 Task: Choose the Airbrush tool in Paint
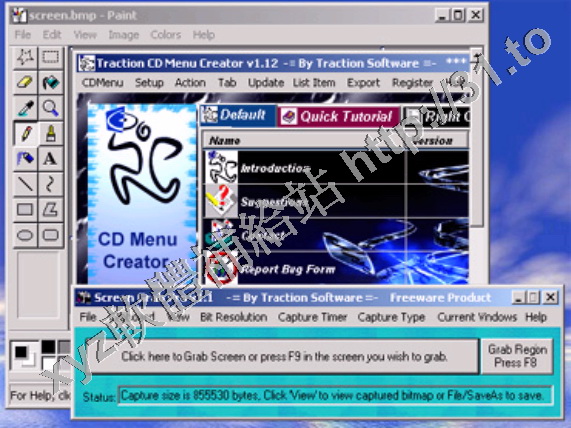click(x=25, y=159)
